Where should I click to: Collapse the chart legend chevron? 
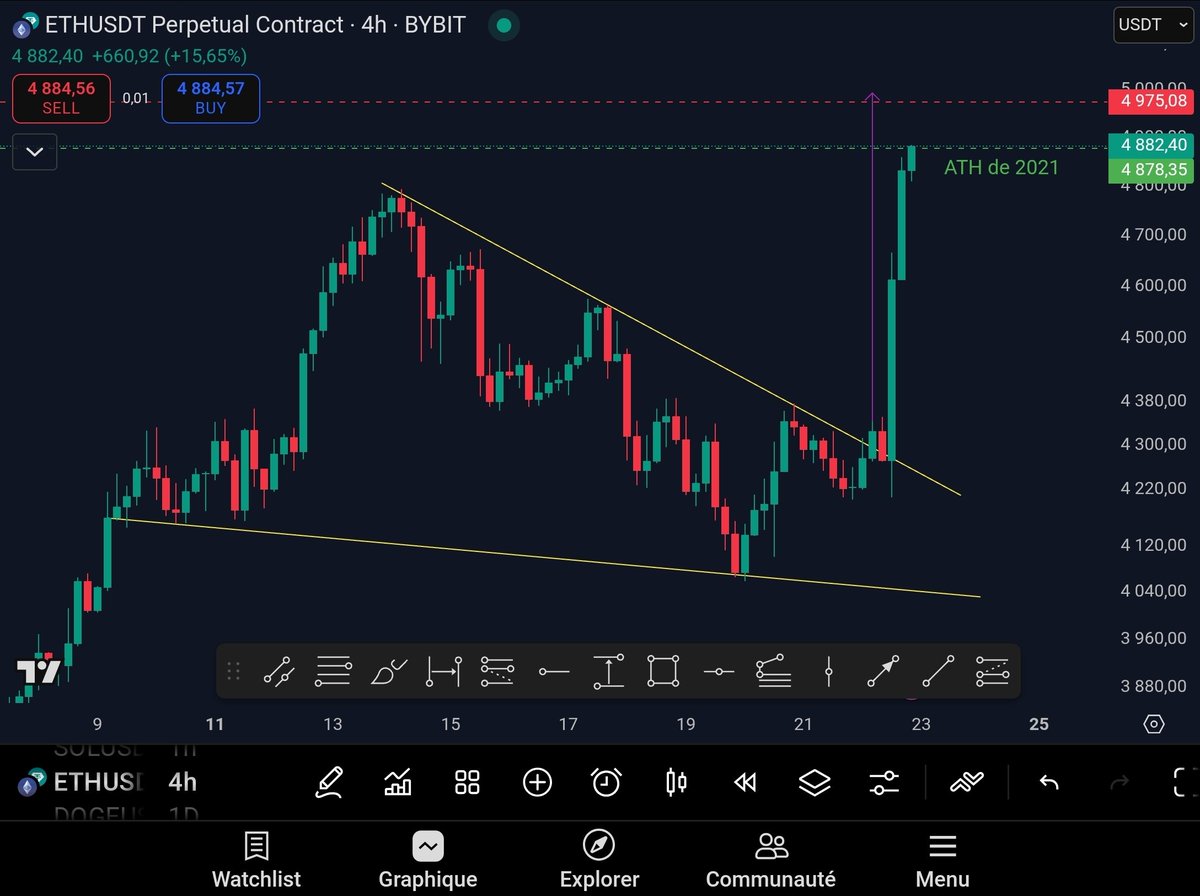click(34, 152)
